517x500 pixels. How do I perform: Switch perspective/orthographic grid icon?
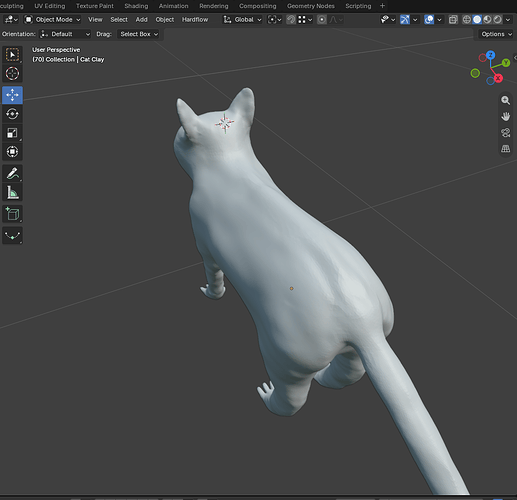point(506,149)
